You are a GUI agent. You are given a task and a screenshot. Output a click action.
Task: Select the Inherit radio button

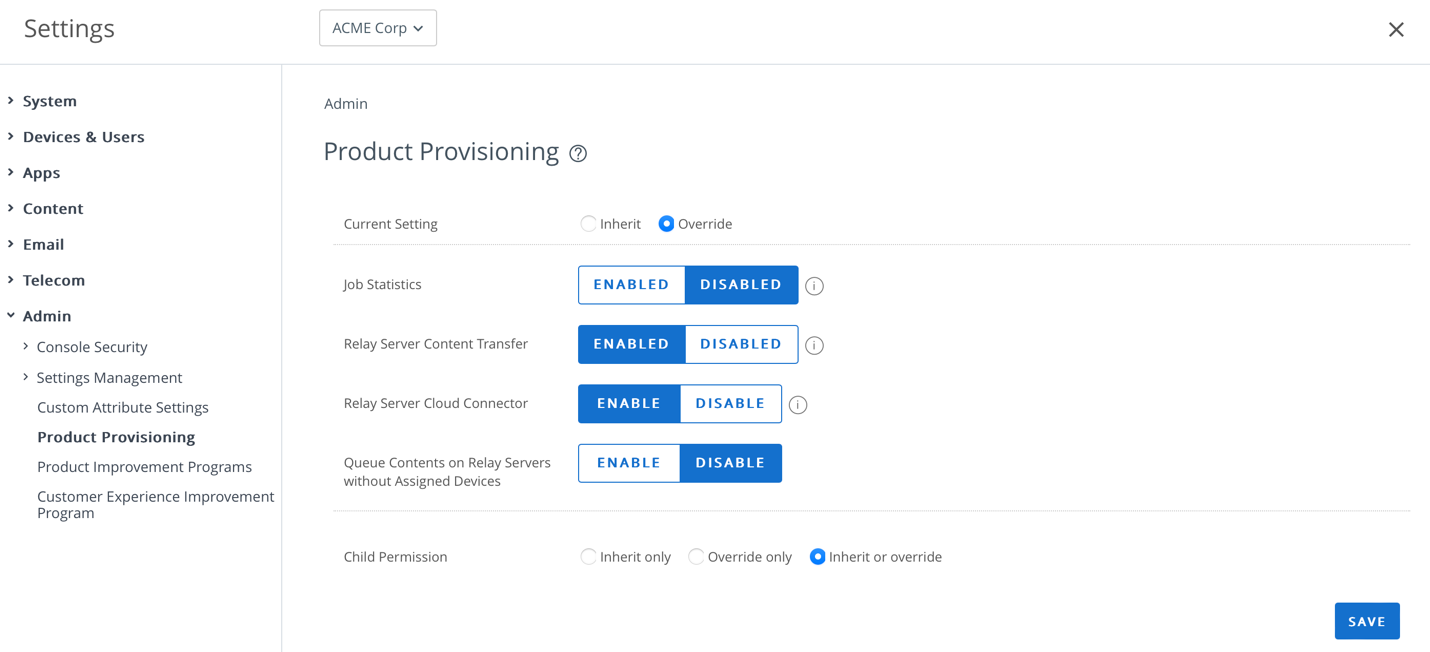pos(588,224)
